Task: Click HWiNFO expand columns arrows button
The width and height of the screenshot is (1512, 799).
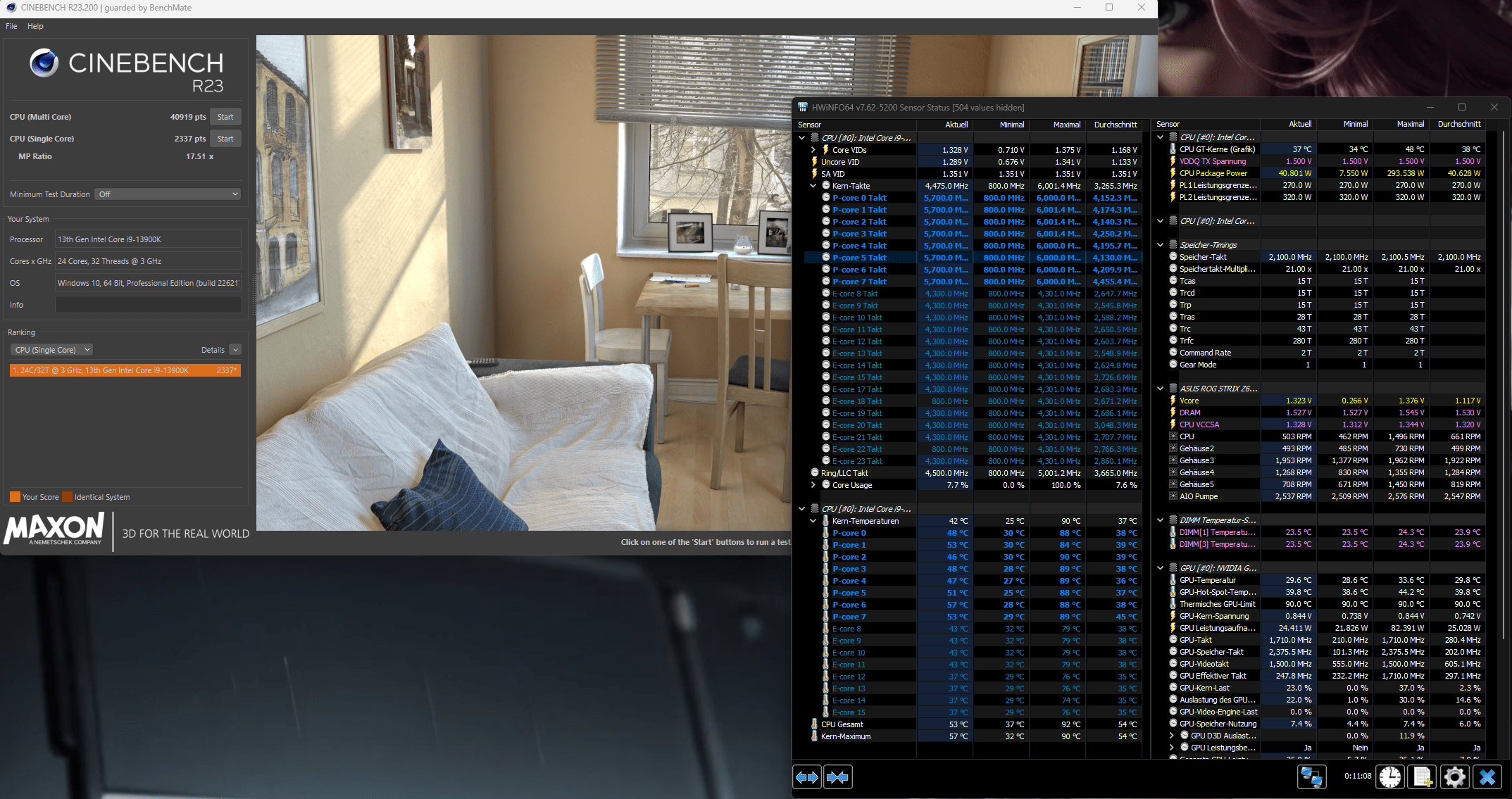Action: (x=807, y=777)
